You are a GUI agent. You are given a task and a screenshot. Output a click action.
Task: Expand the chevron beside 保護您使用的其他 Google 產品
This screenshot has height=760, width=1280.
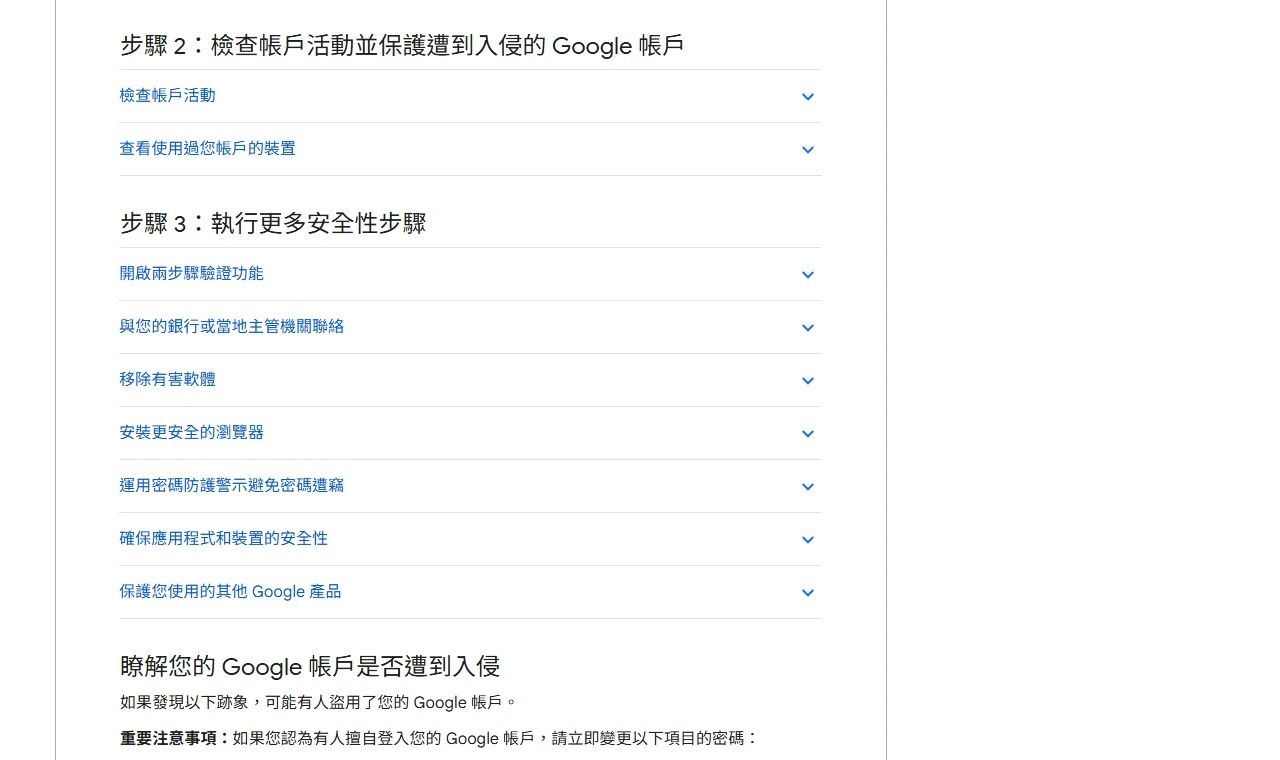pyautogui.click(x=808, y=593)
